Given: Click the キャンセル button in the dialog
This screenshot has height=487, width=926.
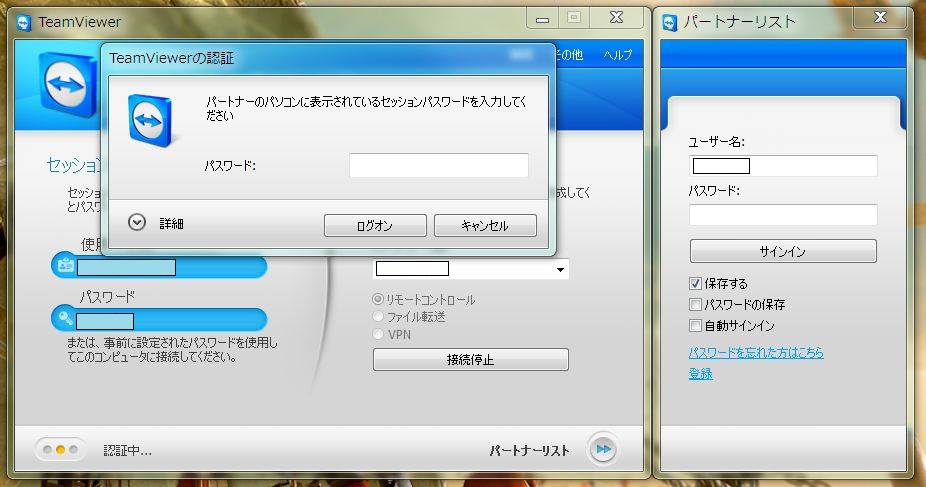Looking at the screenshot, I should point(485,225).
